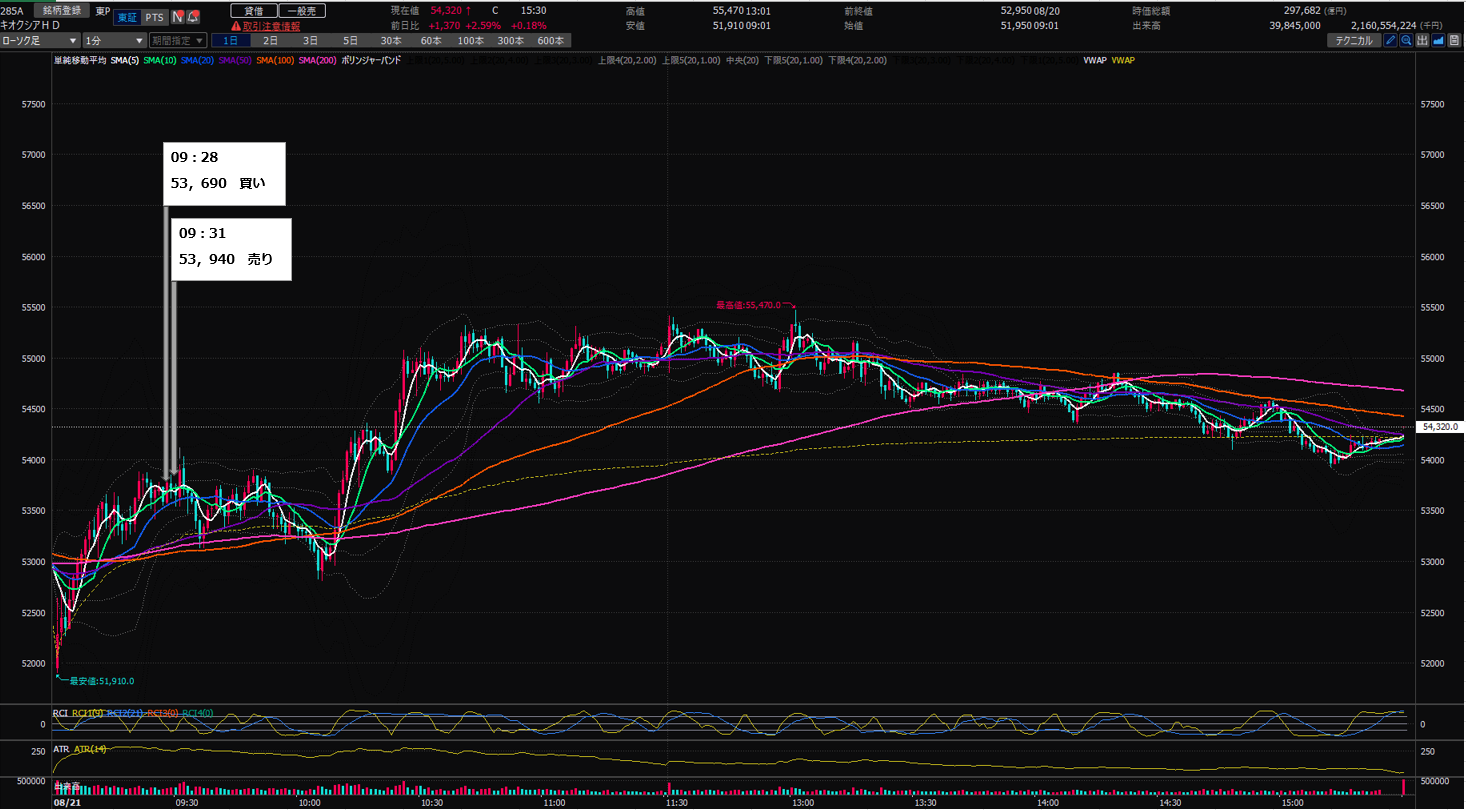The image size is (1466, 810).
Task: Open the alert bell icon
Action: (191, 17)
